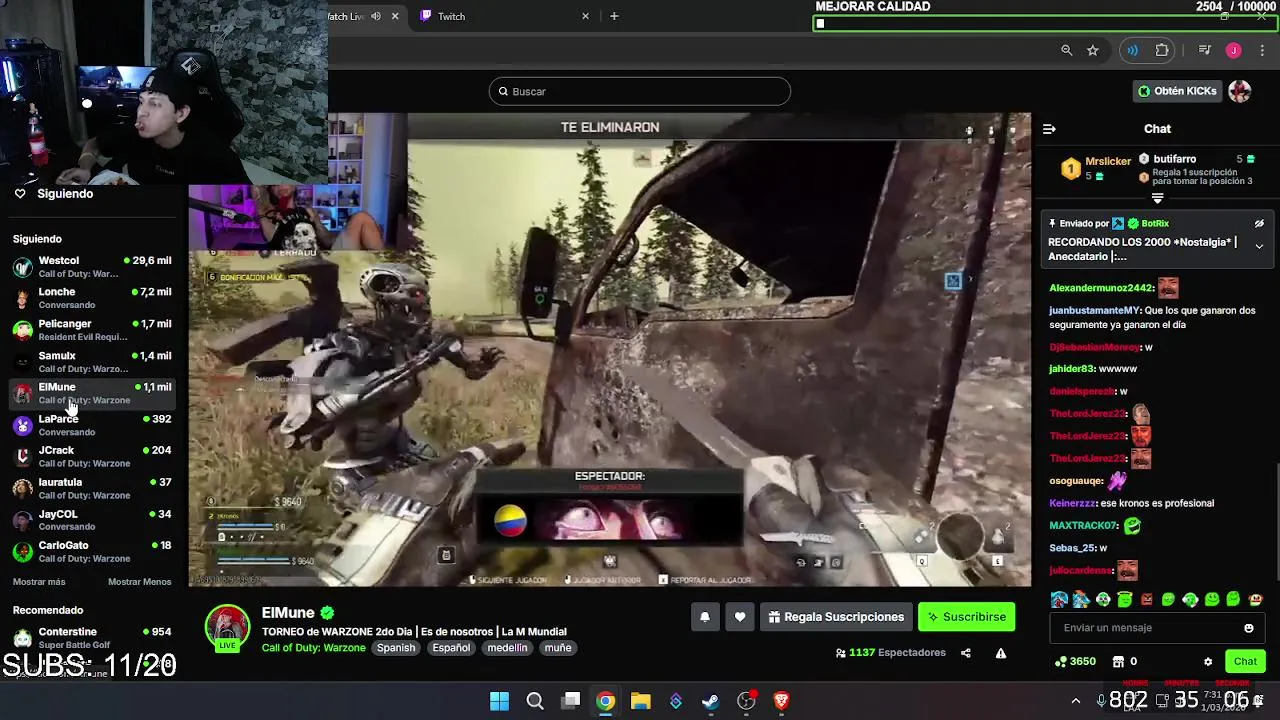
Task: Open ElMune channel in sidebar
Action: click(x=94, y=393)
